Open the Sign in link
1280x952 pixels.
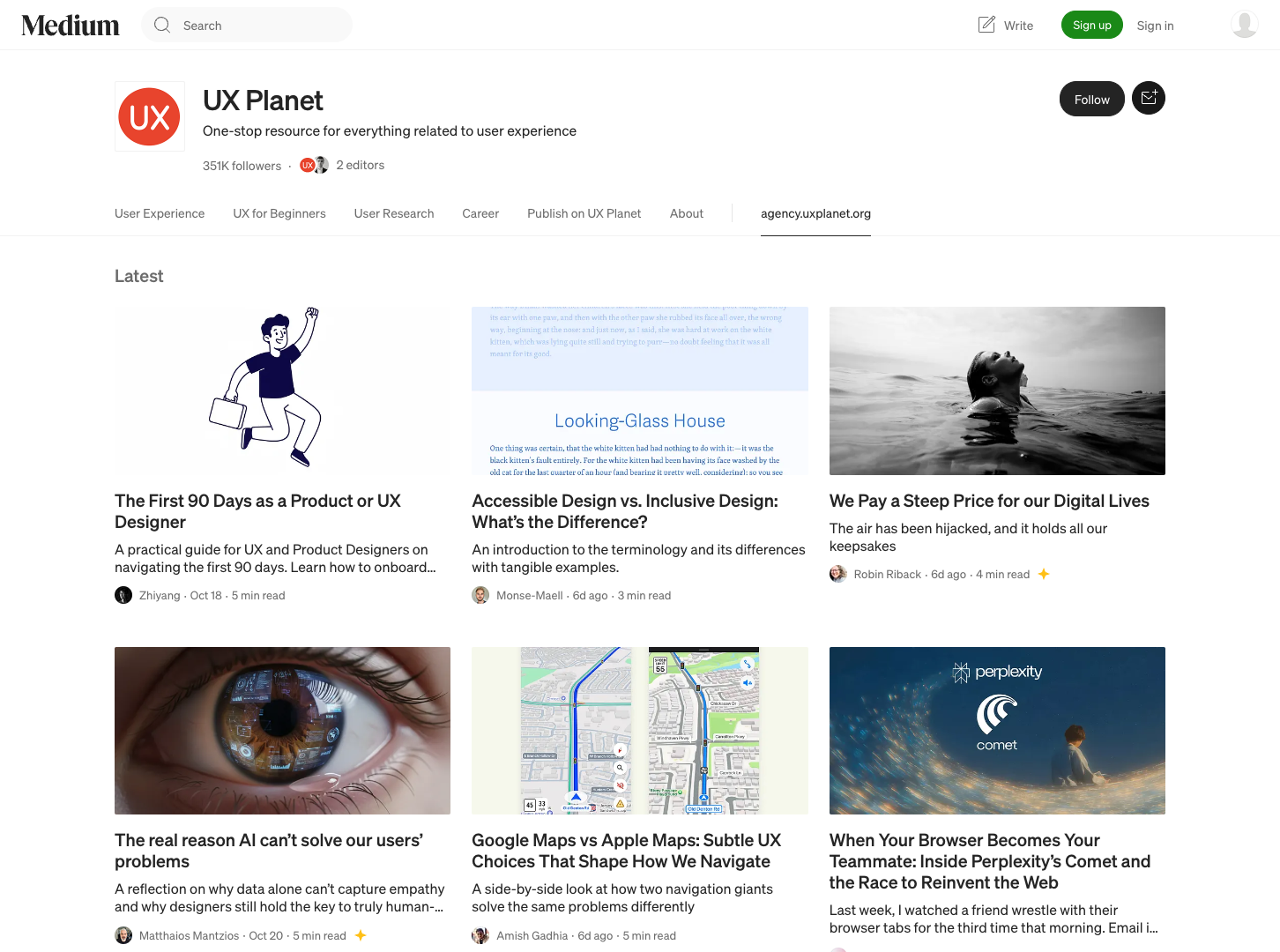coord(1155,26)
